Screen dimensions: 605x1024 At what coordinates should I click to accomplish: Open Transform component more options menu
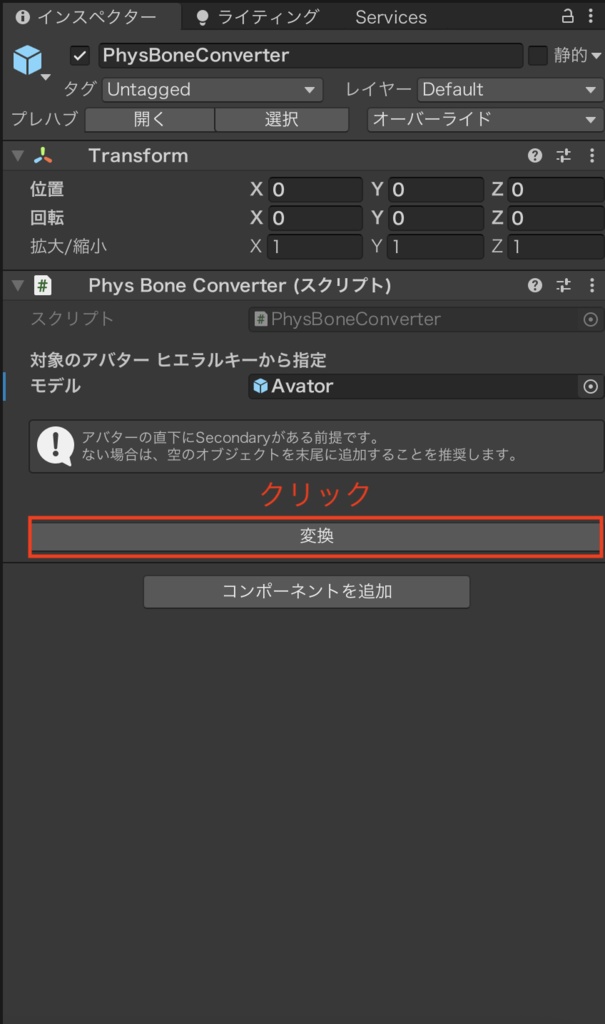point(592,155)
